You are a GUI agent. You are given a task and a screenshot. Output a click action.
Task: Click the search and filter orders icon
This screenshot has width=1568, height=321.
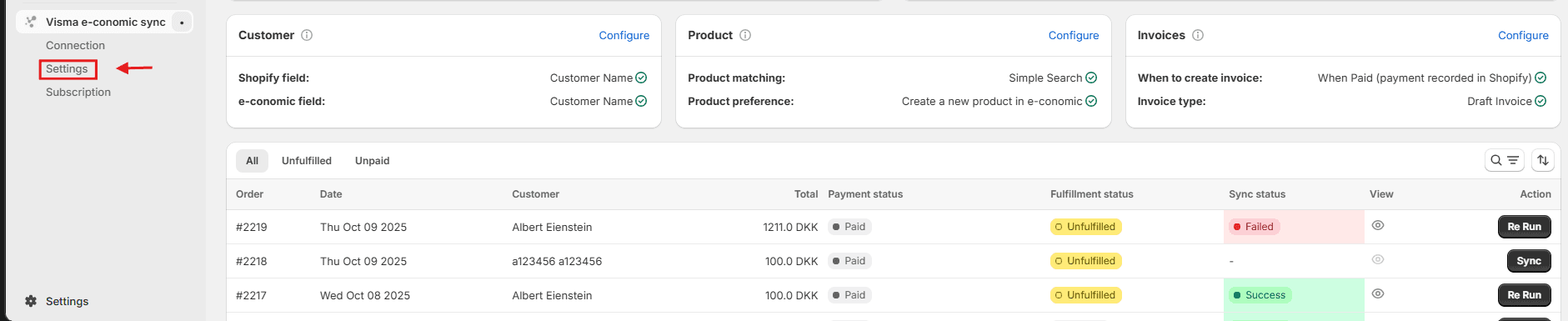coord(1505,160)
